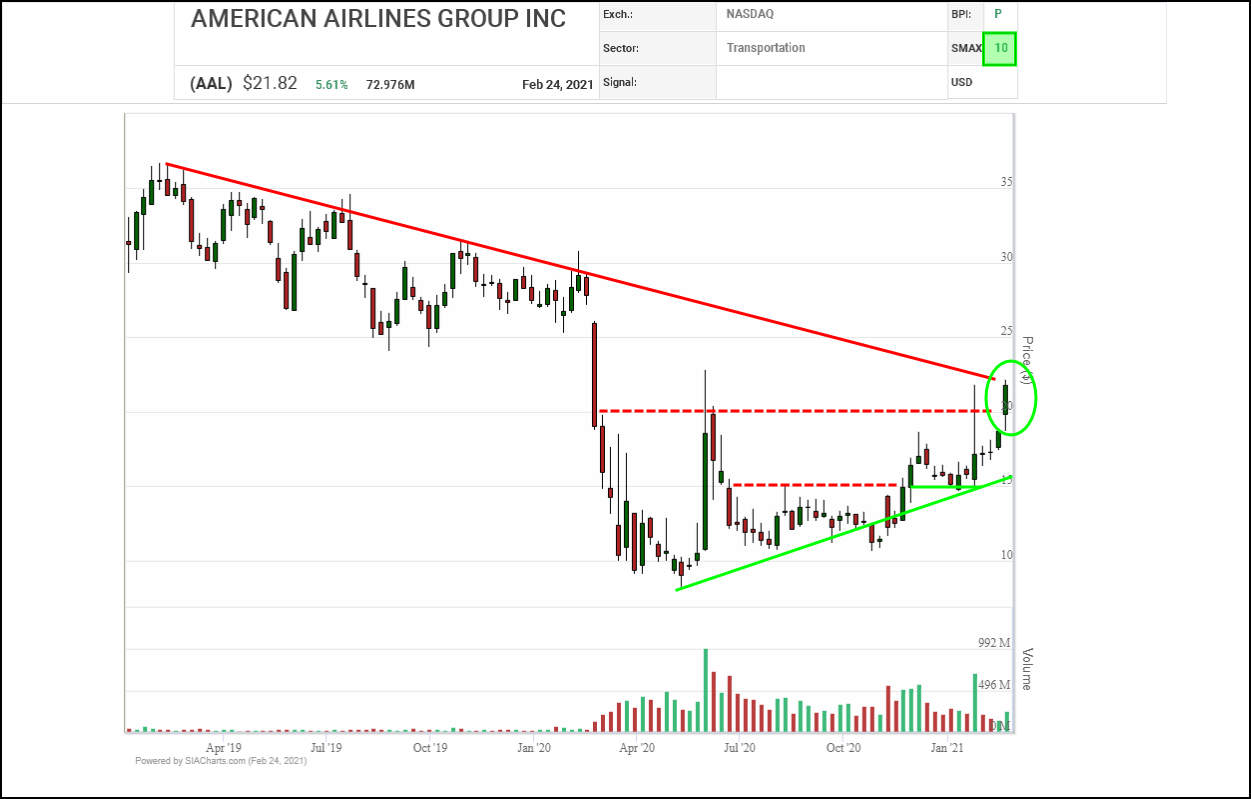Click the tallest green volume bar
This screenshot has width=1251, height=799.
coord(705,690)
